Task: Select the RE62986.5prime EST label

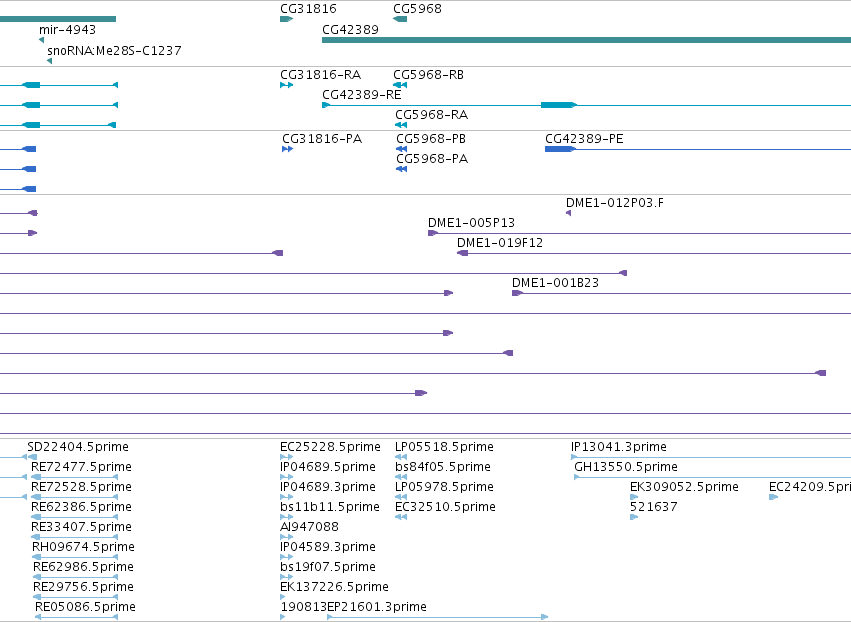Action: (x=83, y=567)
